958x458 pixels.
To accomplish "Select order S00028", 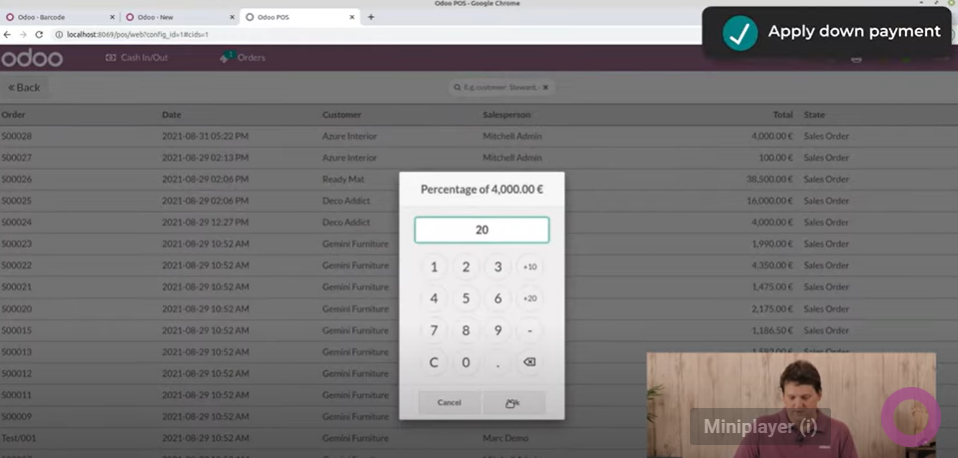I will [479, 136].
